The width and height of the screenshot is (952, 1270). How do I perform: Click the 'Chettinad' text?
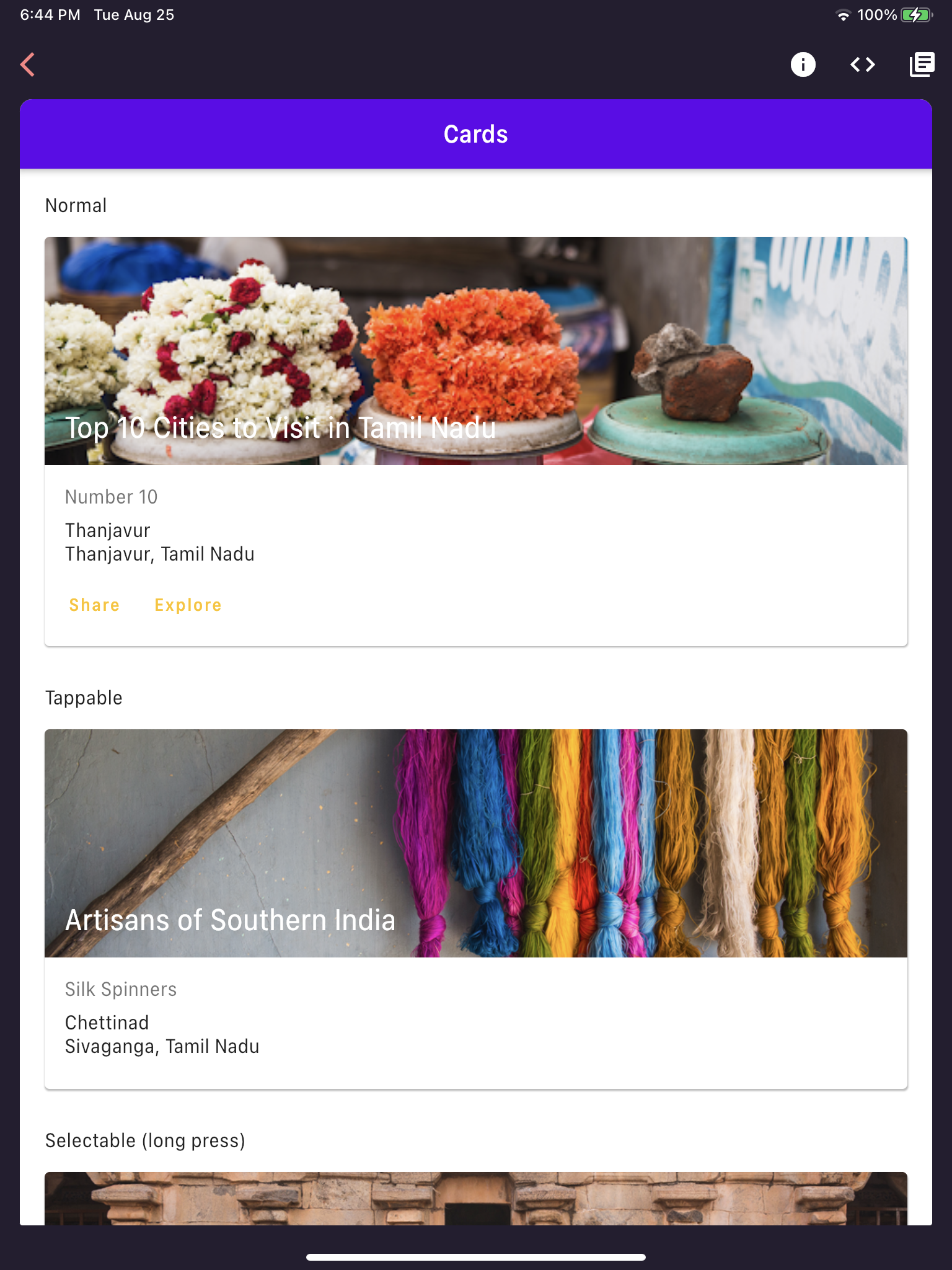point(107,1023)
